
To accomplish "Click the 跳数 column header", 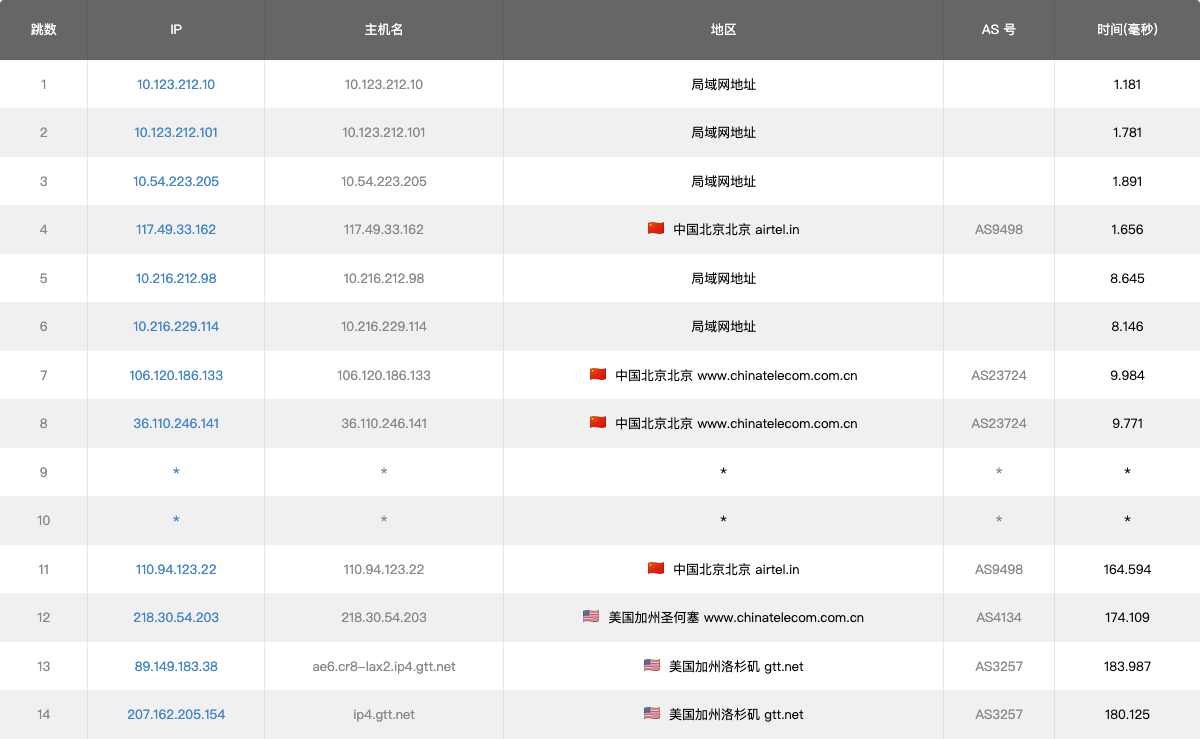I will 43,30.
